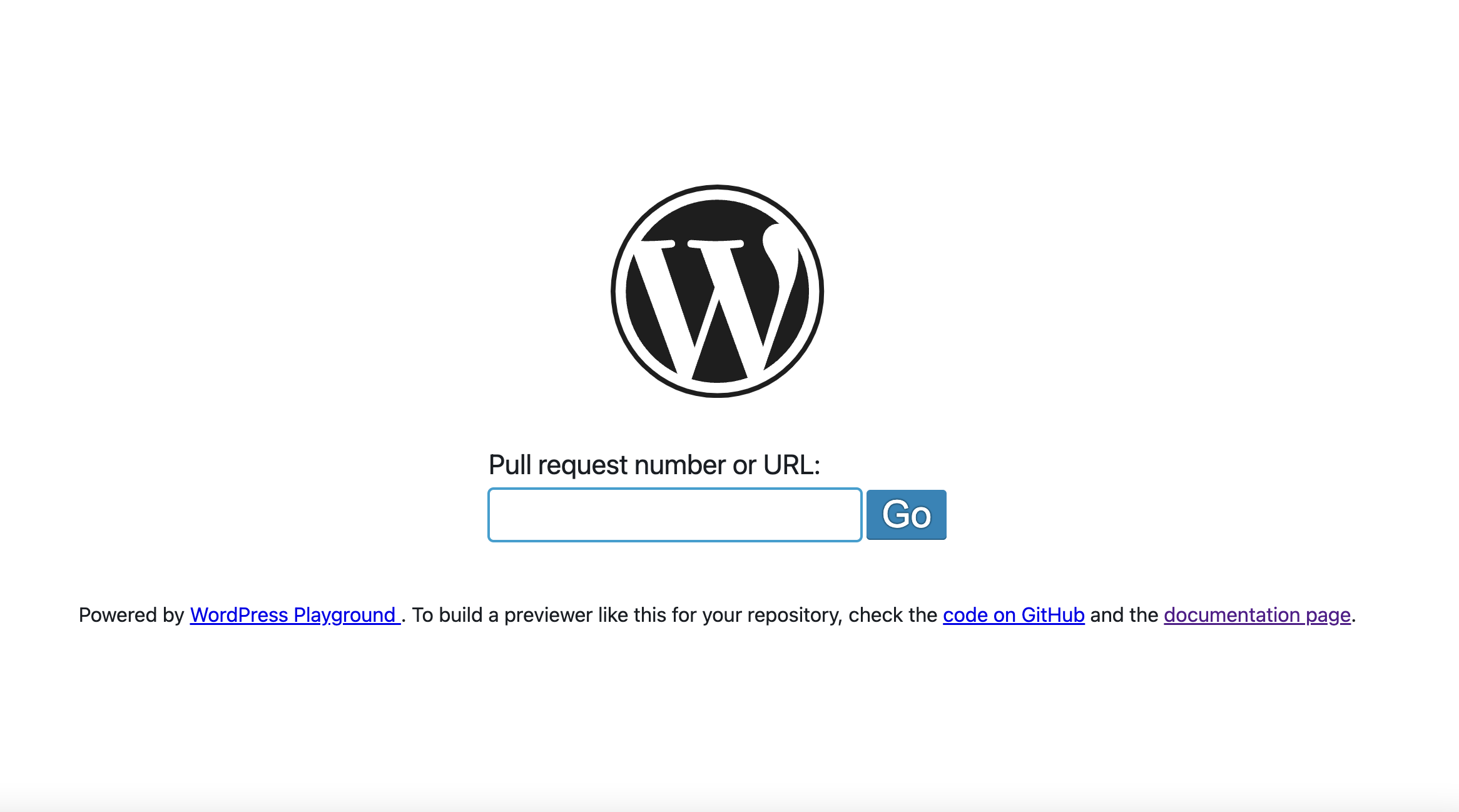Click the dark ring of the WordPress logo
The width and height of the screenshot is (1459, 812).
click(717, 188)
